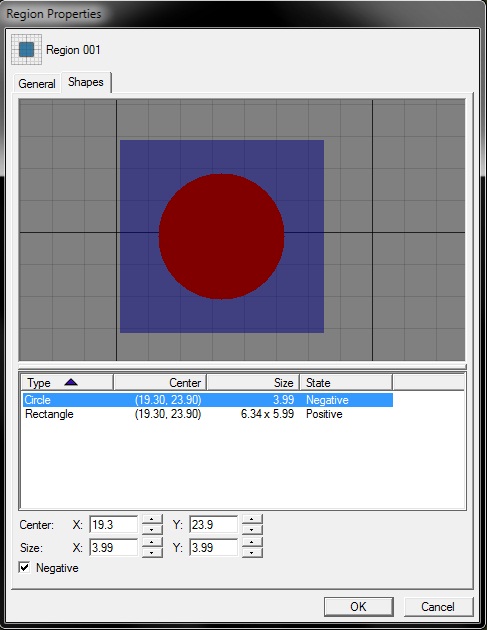Increase Center Y with up spinner
Image resolution: width=487 pixels, height=630 pixels.
(252, 520)
